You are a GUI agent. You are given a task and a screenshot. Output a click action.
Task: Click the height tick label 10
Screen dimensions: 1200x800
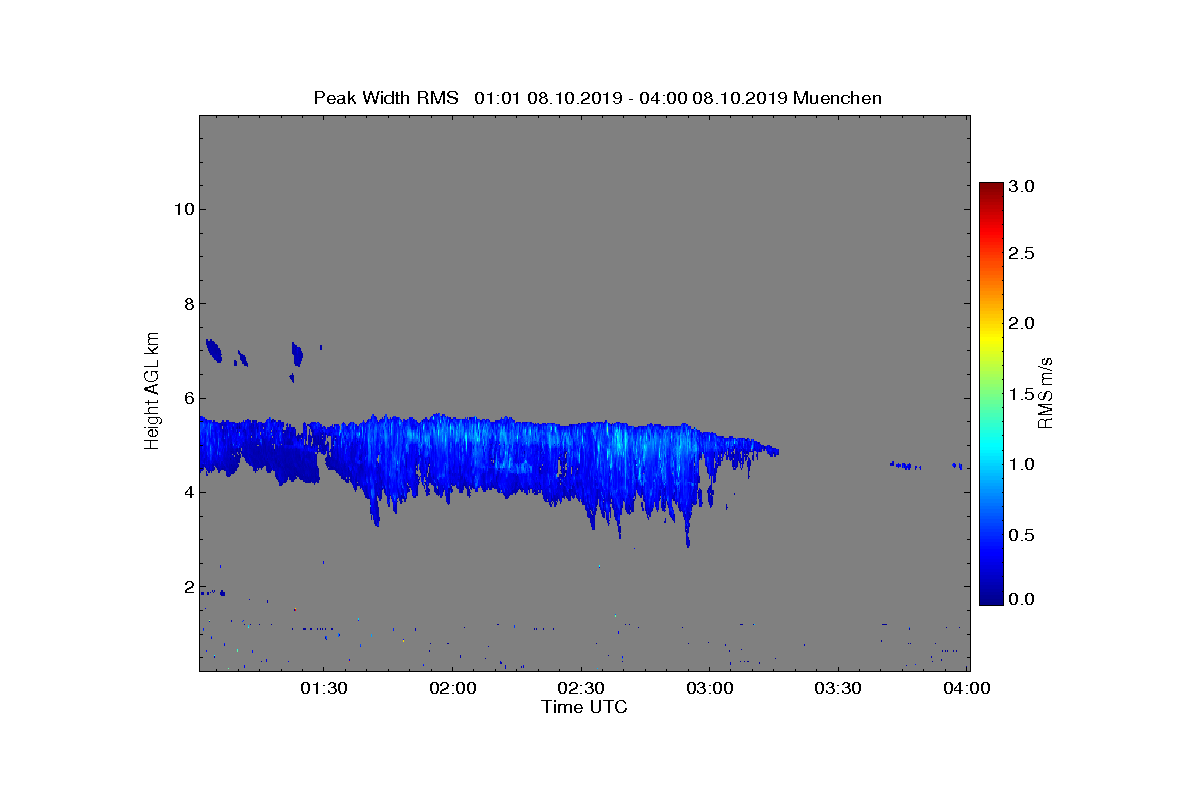182,209
